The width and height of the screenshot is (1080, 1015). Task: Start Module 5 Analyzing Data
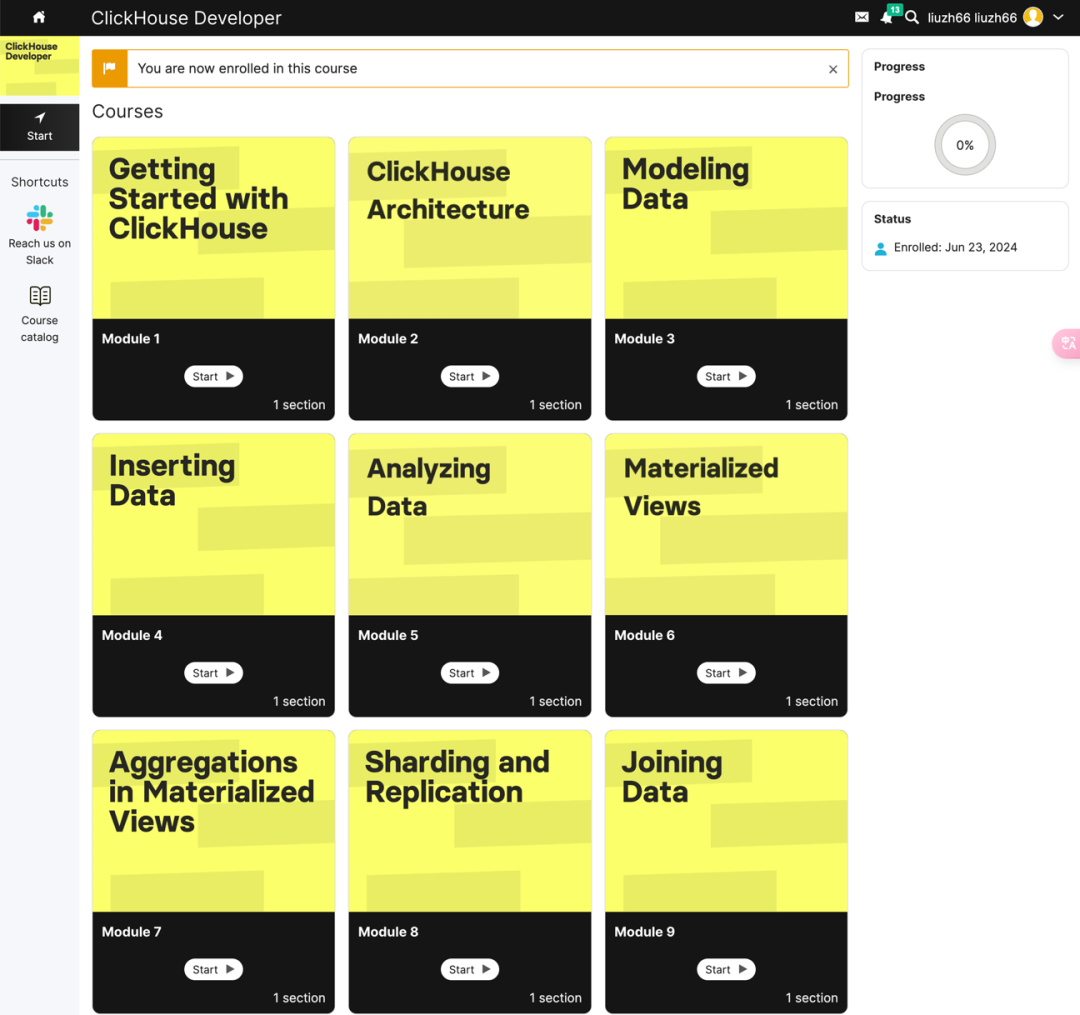pos(470,673)
